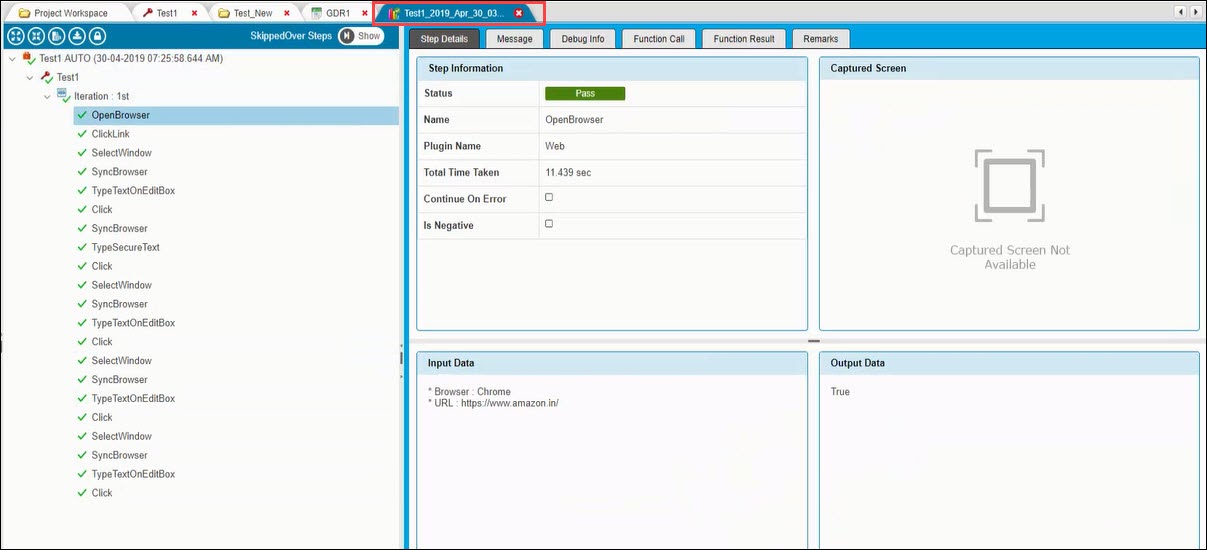The image size is (1207, 550).
Task: Select the ClickLink step in tree
Action: (110, 134)
